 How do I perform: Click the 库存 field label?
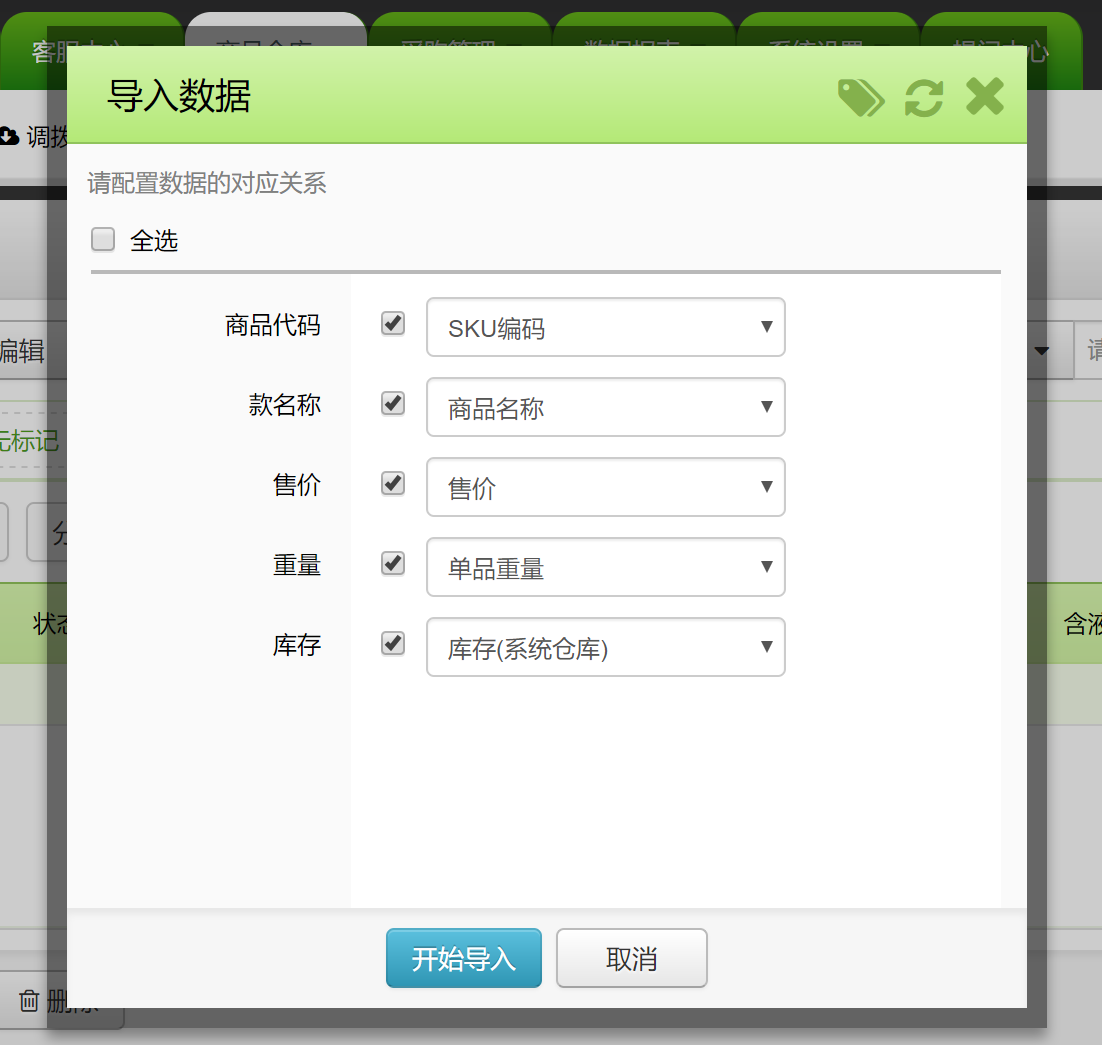coord(297,646)
